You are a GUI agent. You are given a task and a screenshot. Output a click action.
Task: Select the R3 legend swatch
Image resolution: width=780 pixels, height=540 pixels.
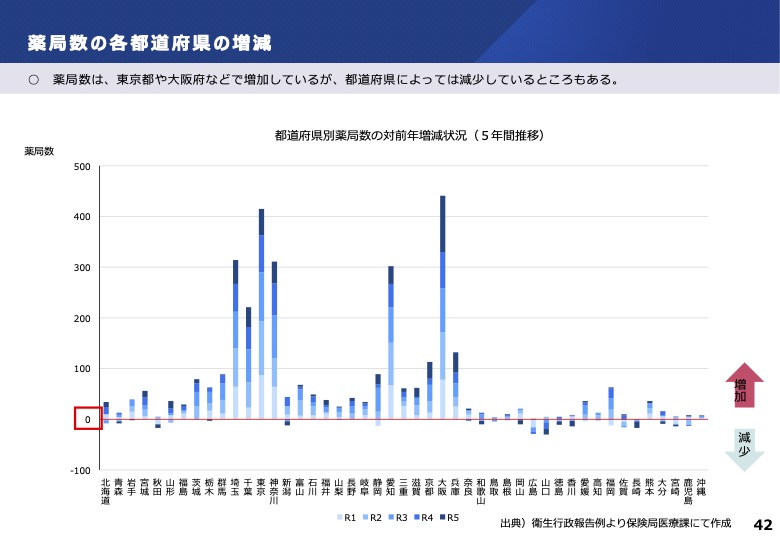tap(391, 518)
